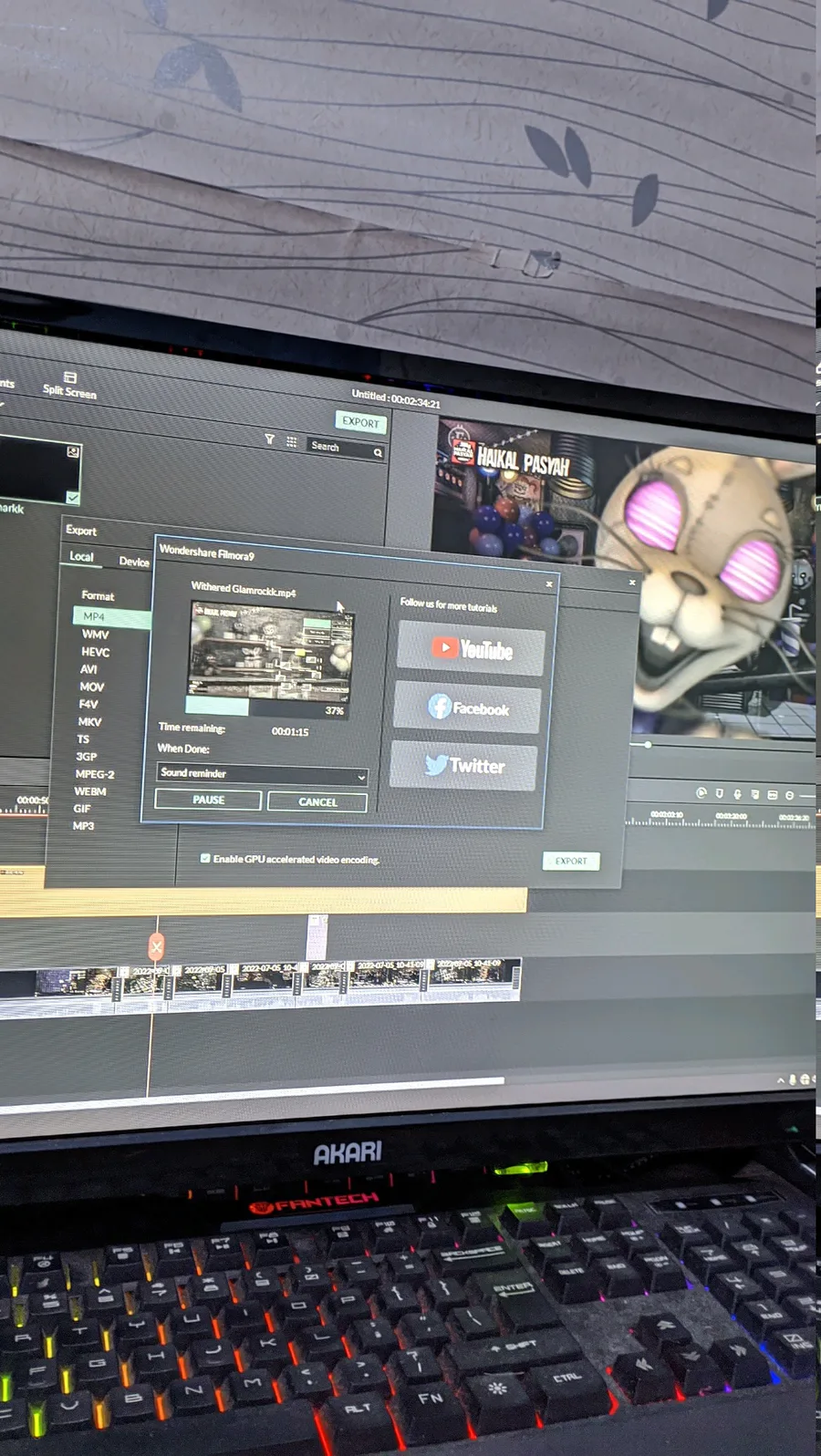Close the Wondershare Filmora9 progress dialog

click(549, 583)
